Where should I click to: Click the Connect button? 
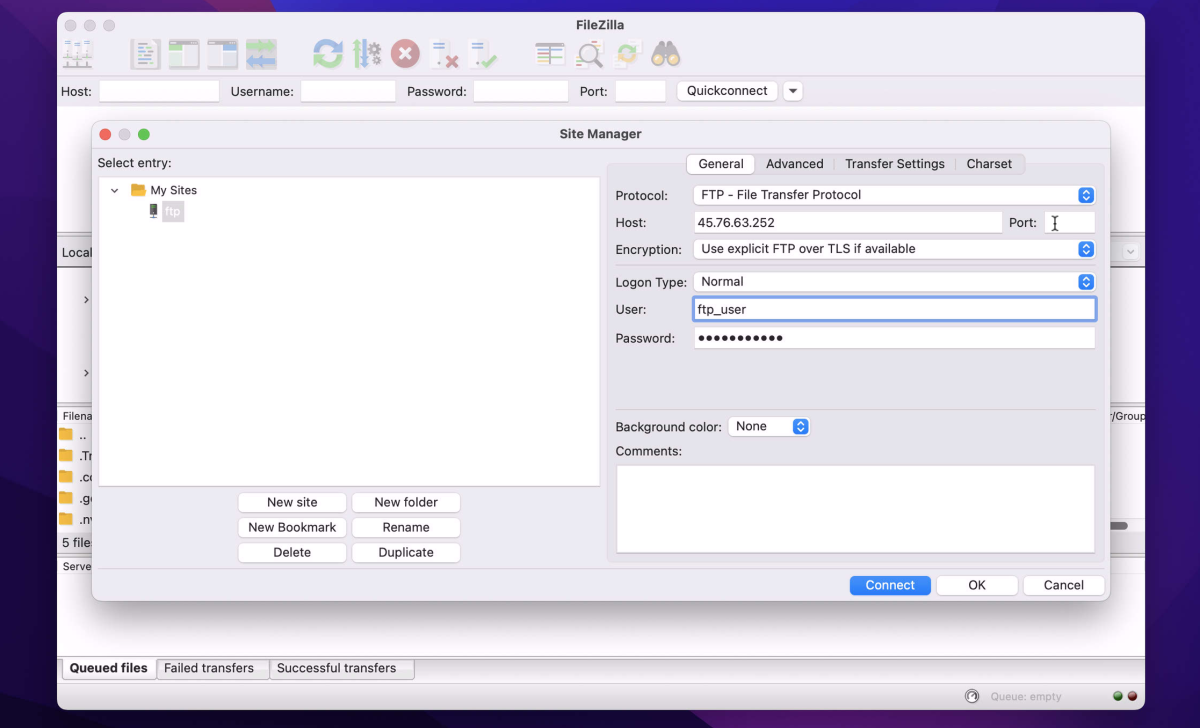tap(890, 585)
